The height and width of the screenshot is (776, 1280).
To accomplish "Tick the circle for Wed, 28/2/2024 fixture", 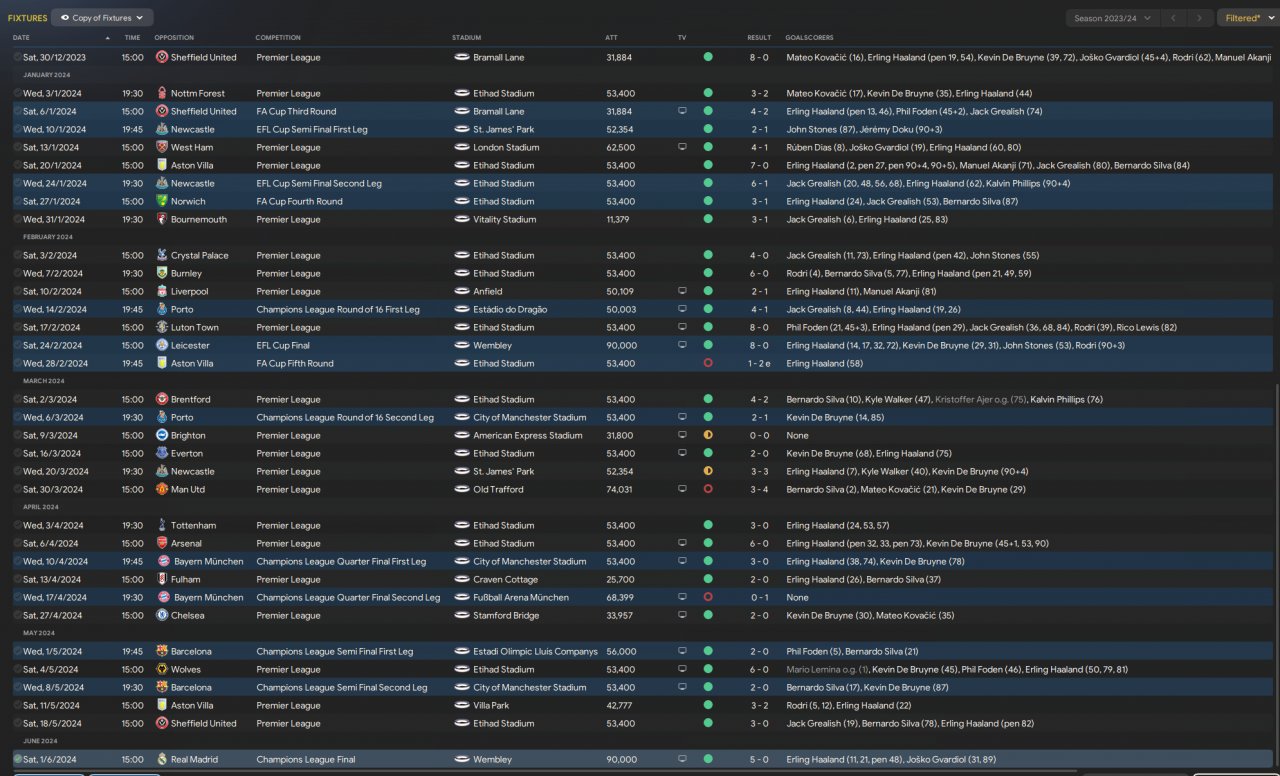I will (x=18, y=363).
